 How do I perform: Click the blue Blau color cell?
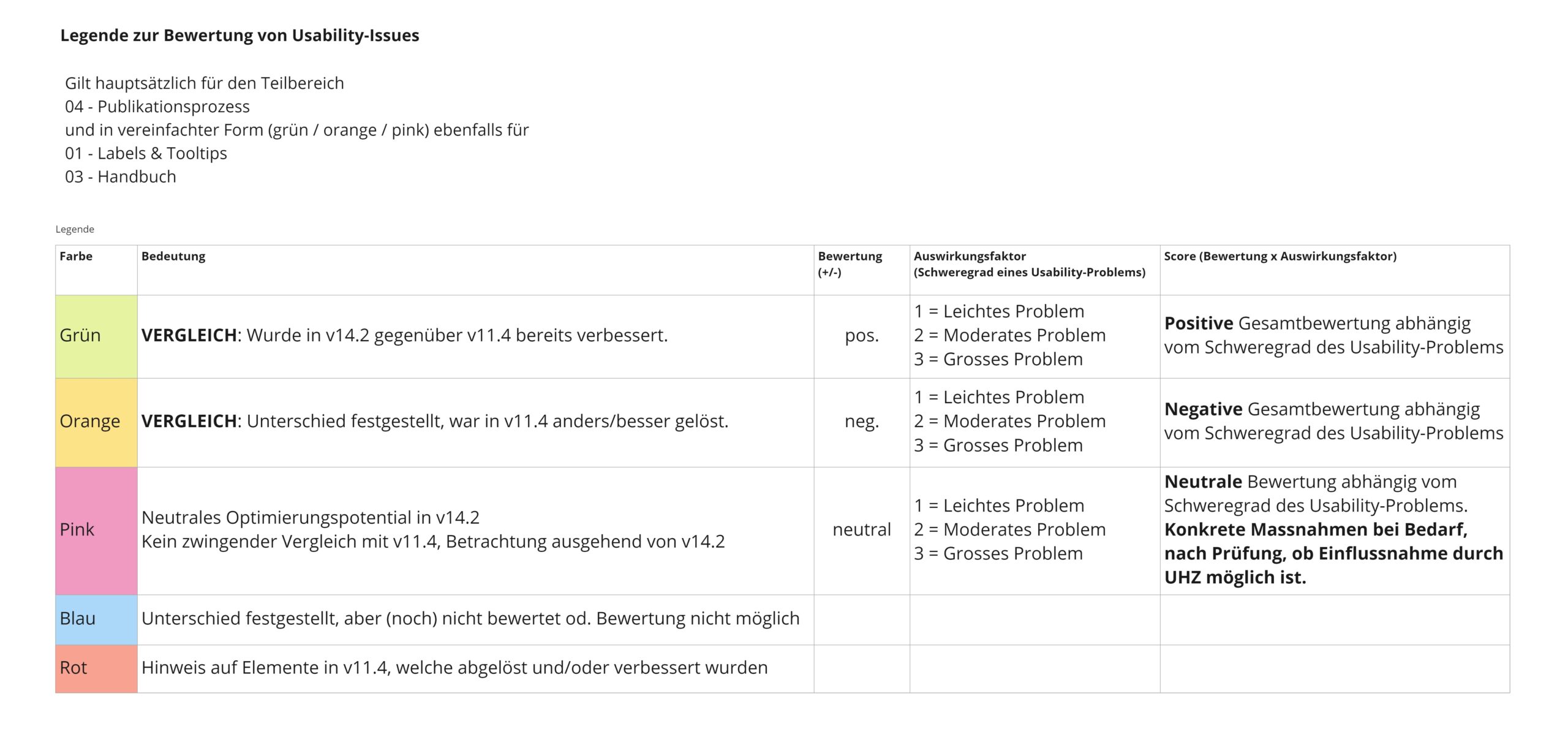click(96, 619)
